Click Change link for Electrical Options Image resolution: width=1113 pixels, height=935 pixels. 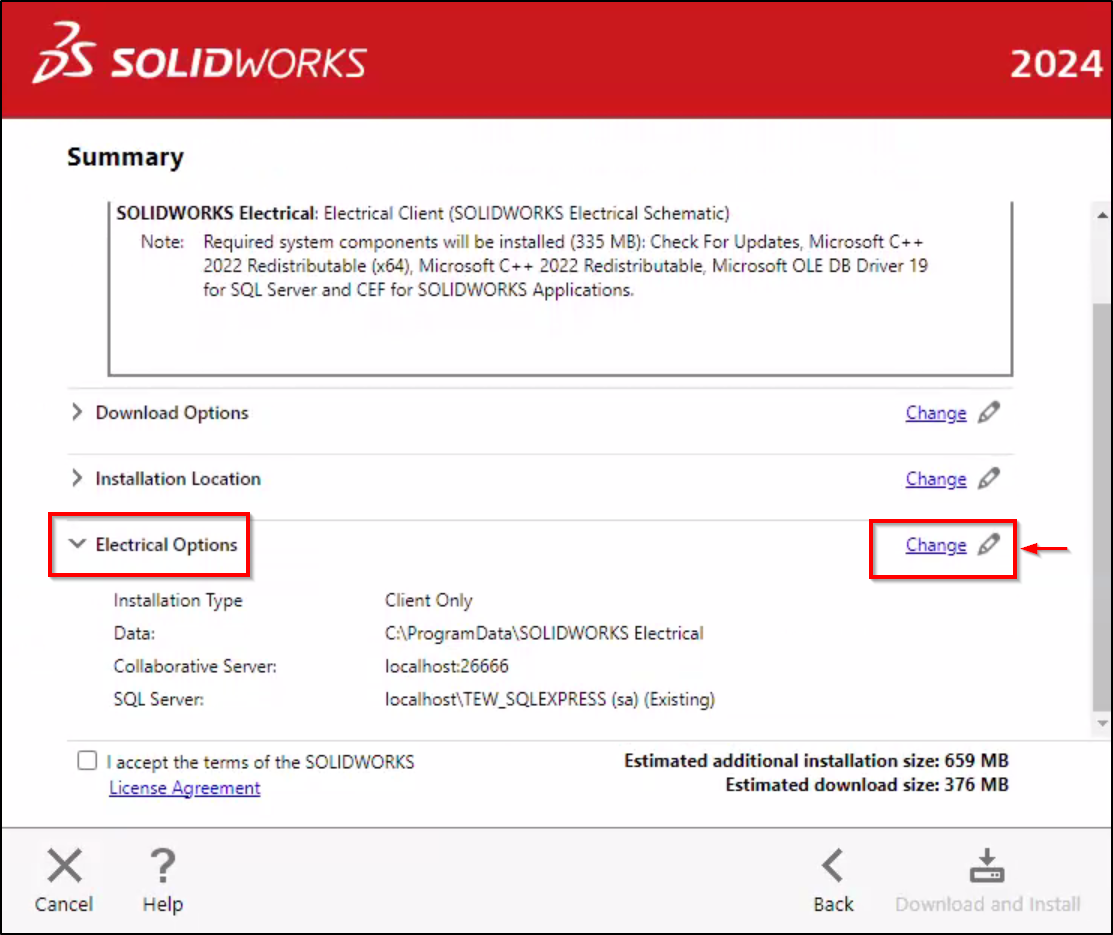(936, 545)
